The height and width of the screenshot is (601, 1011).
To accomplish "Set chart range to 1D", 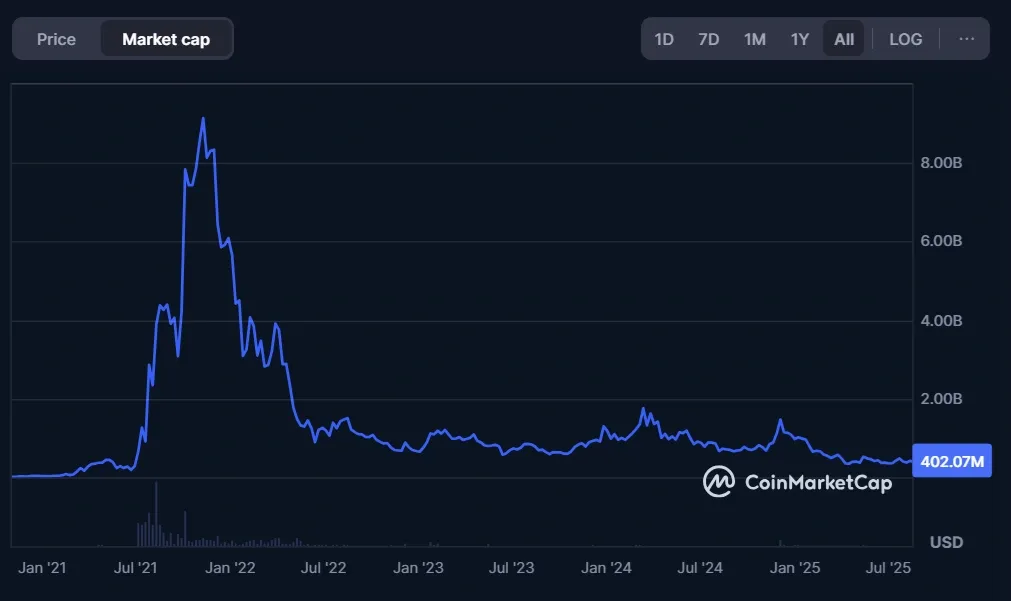I will click(x=664, y=39).
